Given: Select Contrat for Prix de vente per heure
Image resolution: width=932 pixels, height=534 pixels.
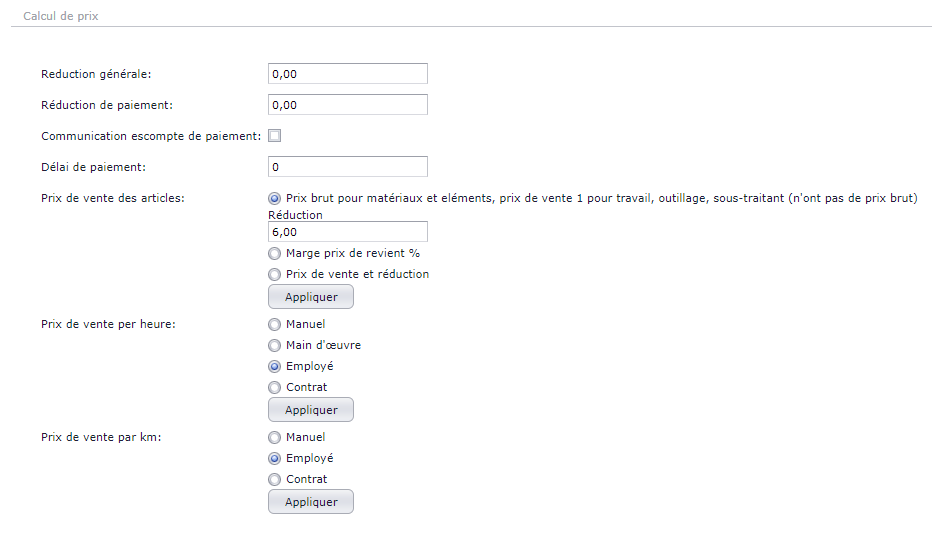Looking at the screenshot, I should [x=274, y=387].
